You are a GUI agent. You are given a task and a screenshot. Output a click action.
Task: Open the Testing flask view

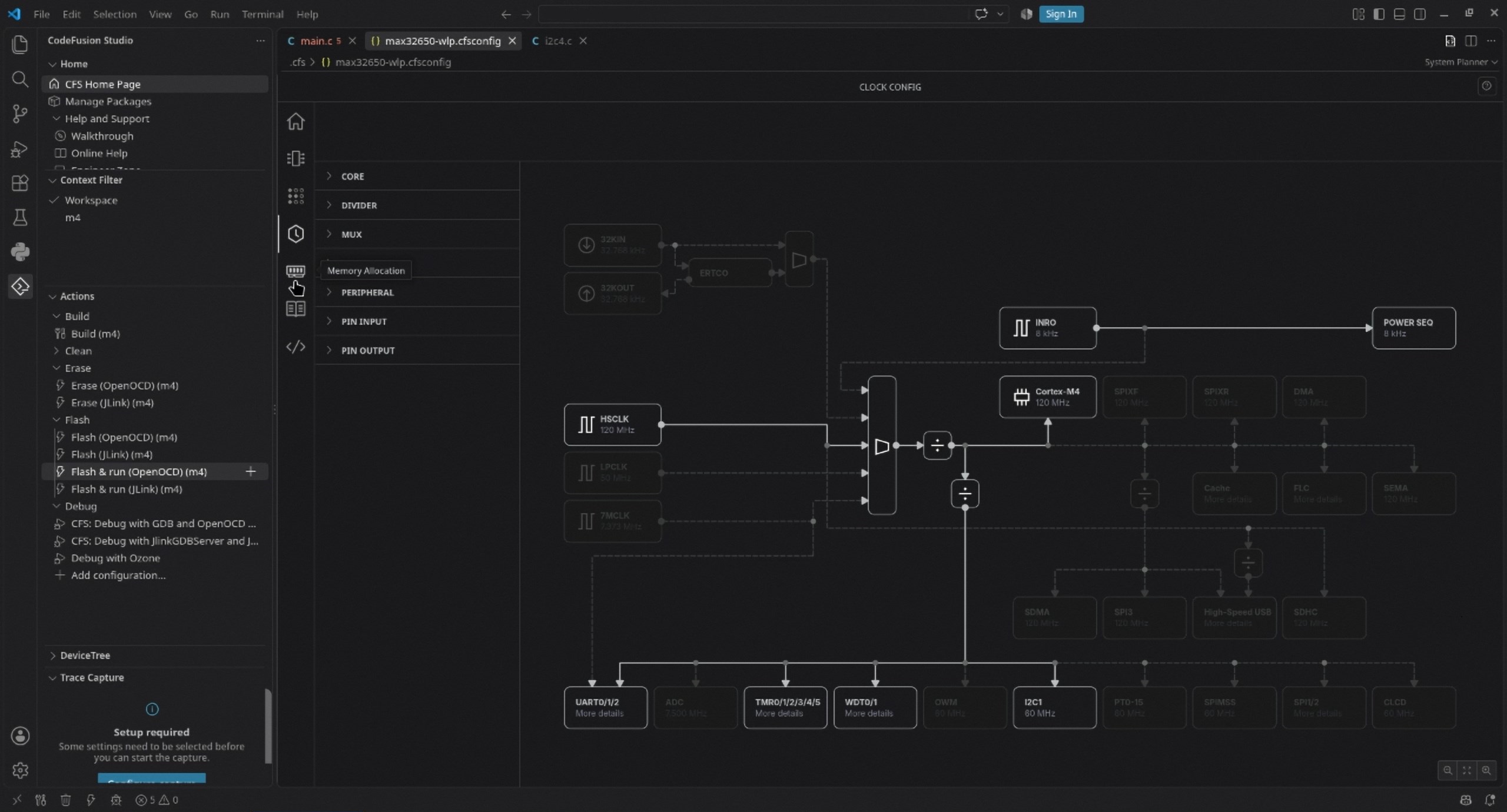20,218
